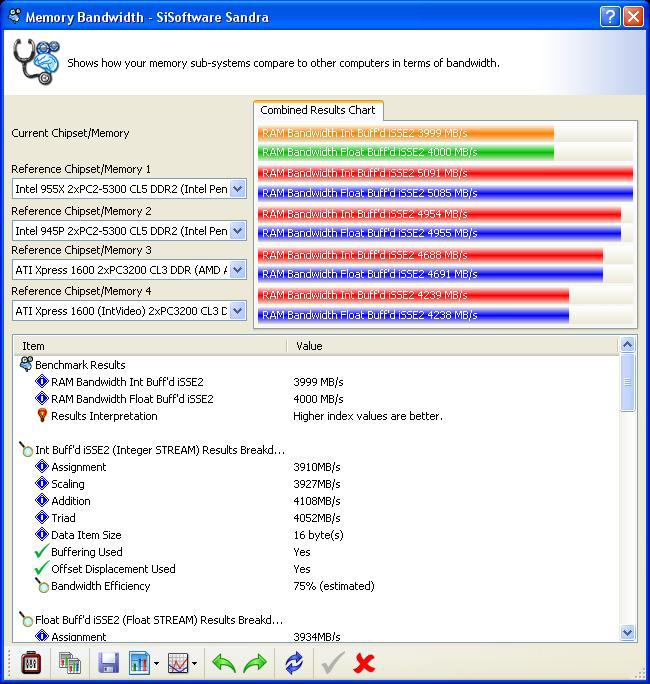Open Reference Chipset/Memory 1 dropdown (Intel 955X)
Viewport: 650px width, 684px height.
(x=238, y=189)
